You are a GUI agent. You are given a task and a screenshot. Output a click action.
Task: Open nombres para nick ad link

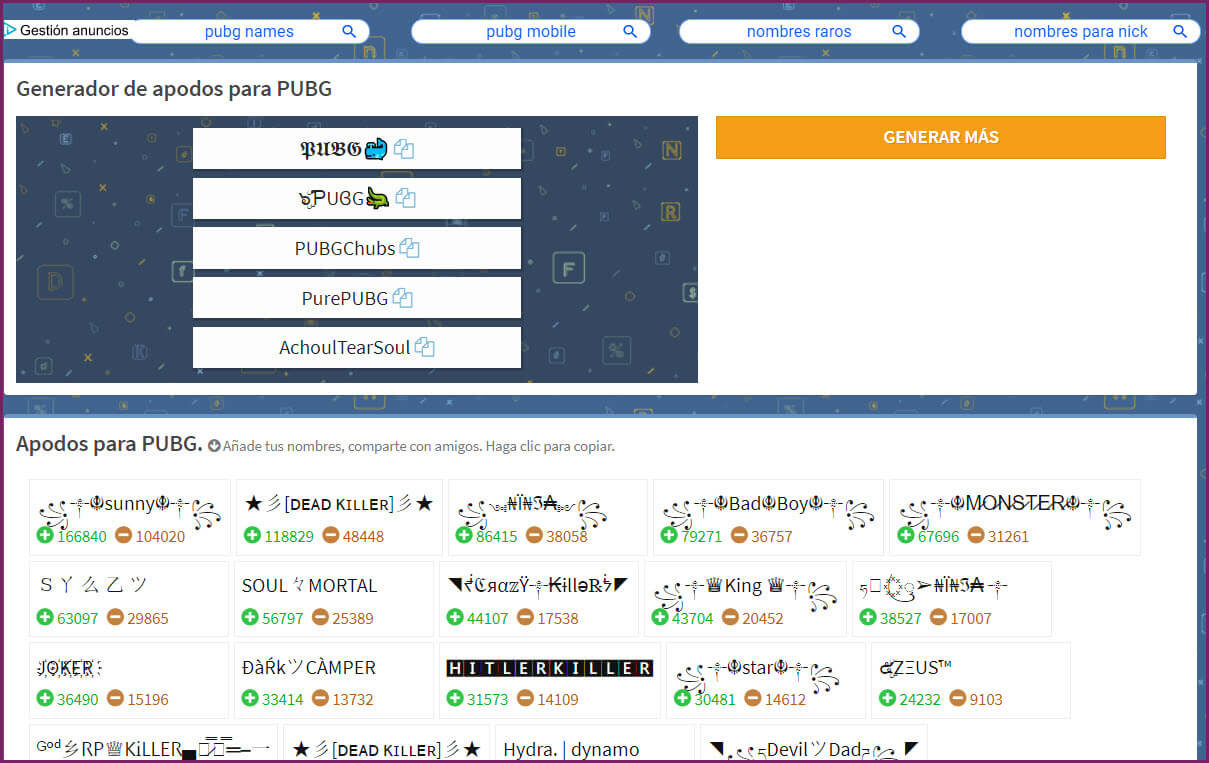point(1080,31)
